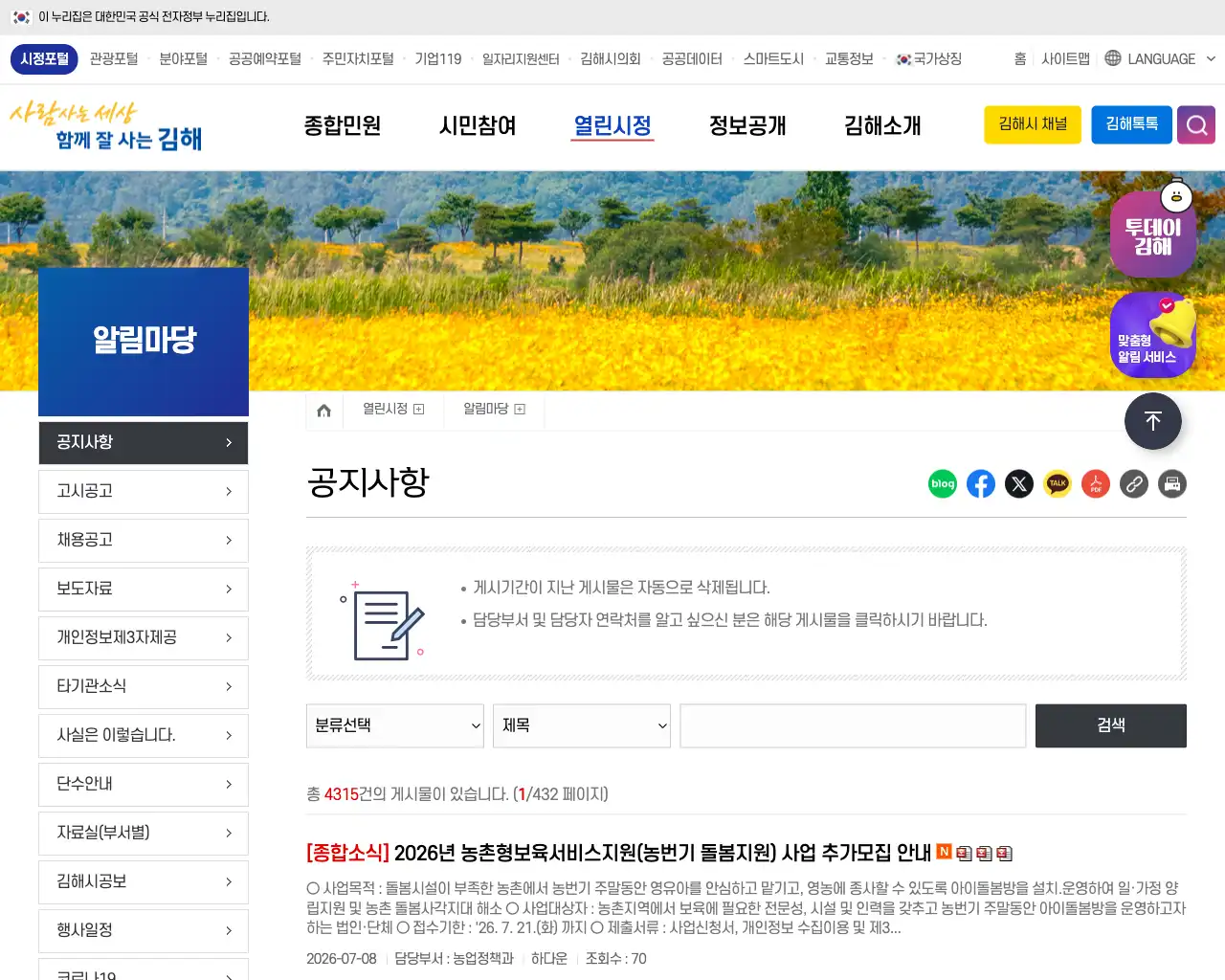Expand the 열린시정 breadcrumb menu
Image resolution: width=1225 pixels, height=980 pixels.
[418, 410]
